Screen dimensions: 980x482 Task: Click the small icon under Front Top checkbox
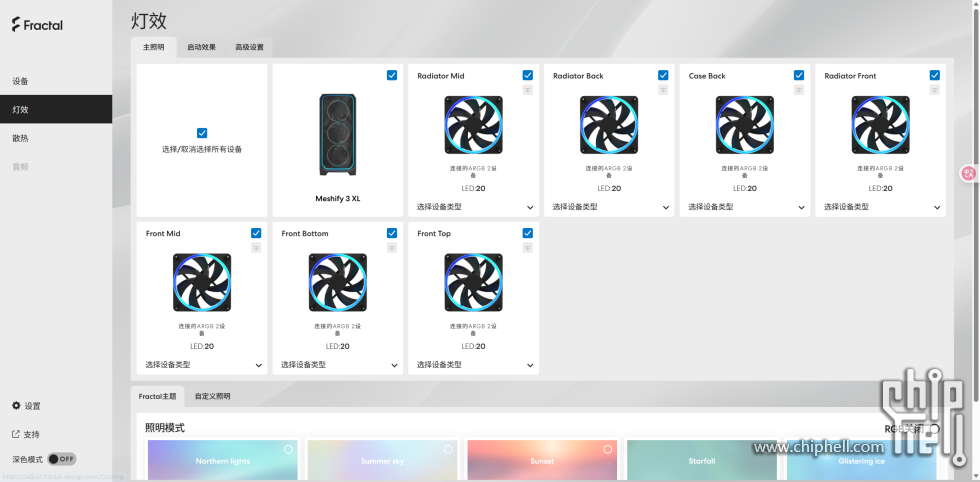[x=528, y=248]
